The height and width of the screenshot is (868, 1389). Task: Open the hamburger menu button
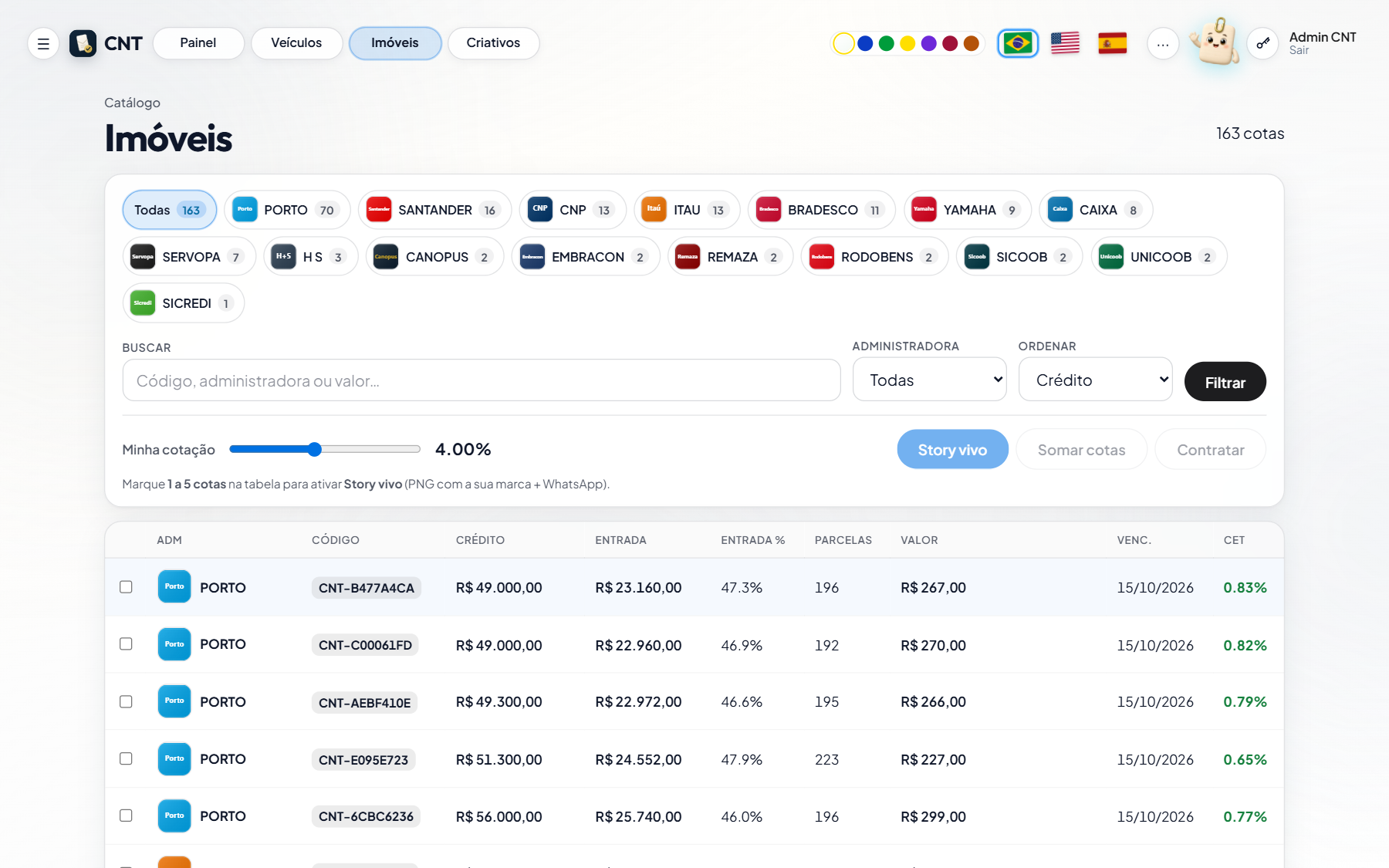(x=43, y=43)
